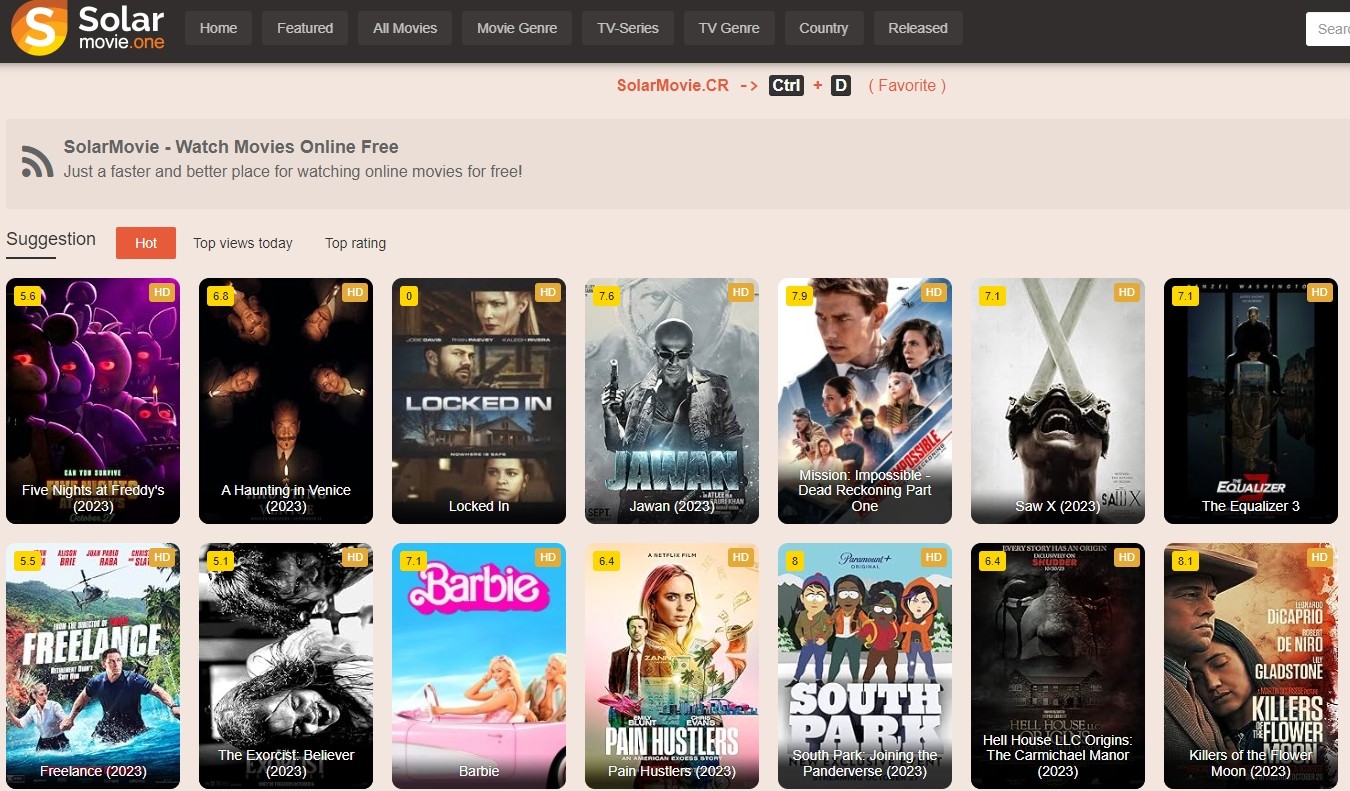The height and width of the screenshot is (791, 1350).
Task: Click SolarMovie - Watch Movies Online Free heading
Action: click(231, 147)
